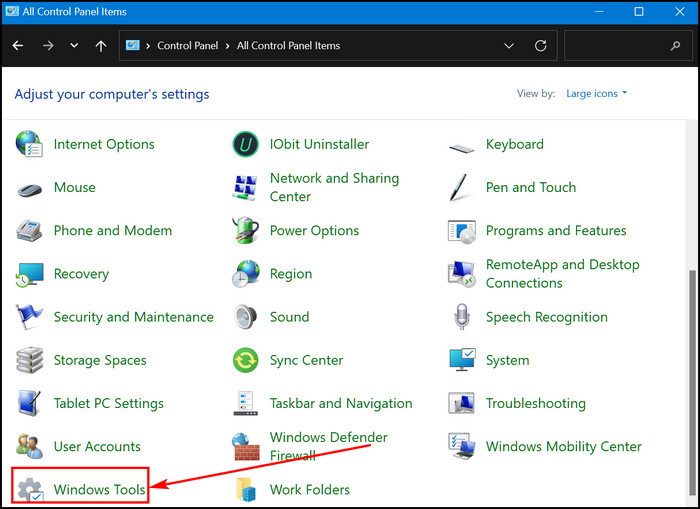Click the User Accounts people icon
Viewport: 700px width, 509px height.
(29, 446)
